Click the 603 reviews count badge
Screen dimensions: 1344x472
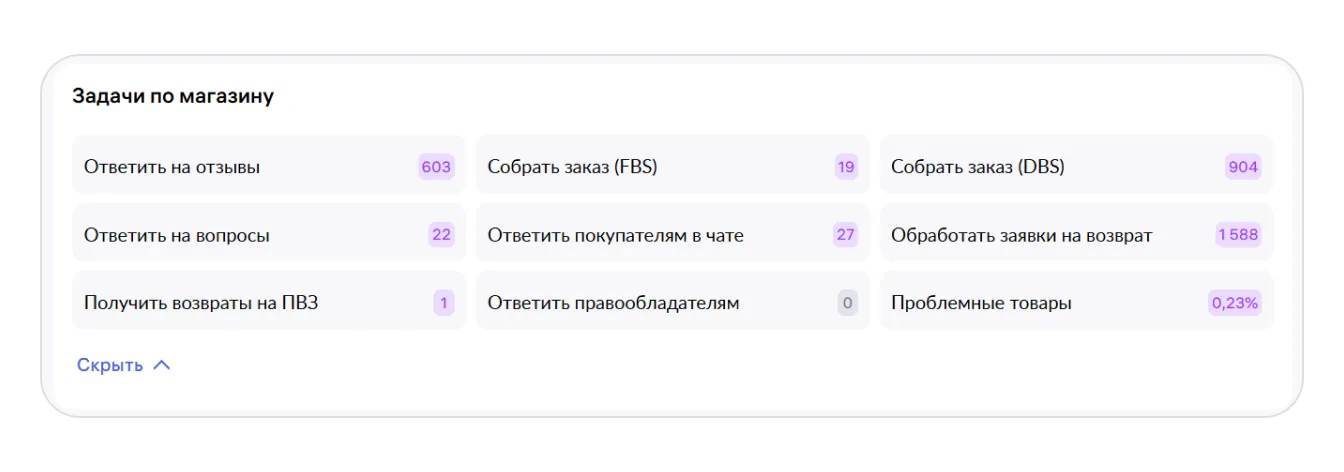coord(436,167)
